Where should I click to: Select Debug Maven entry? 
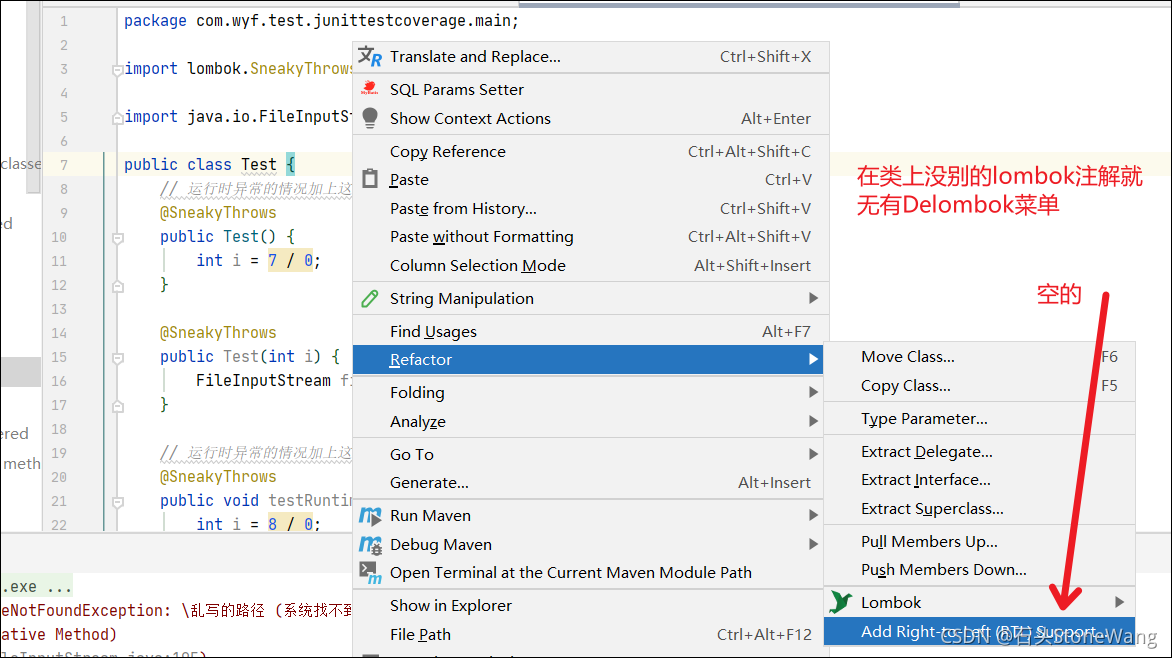click(x=587, y=544)
